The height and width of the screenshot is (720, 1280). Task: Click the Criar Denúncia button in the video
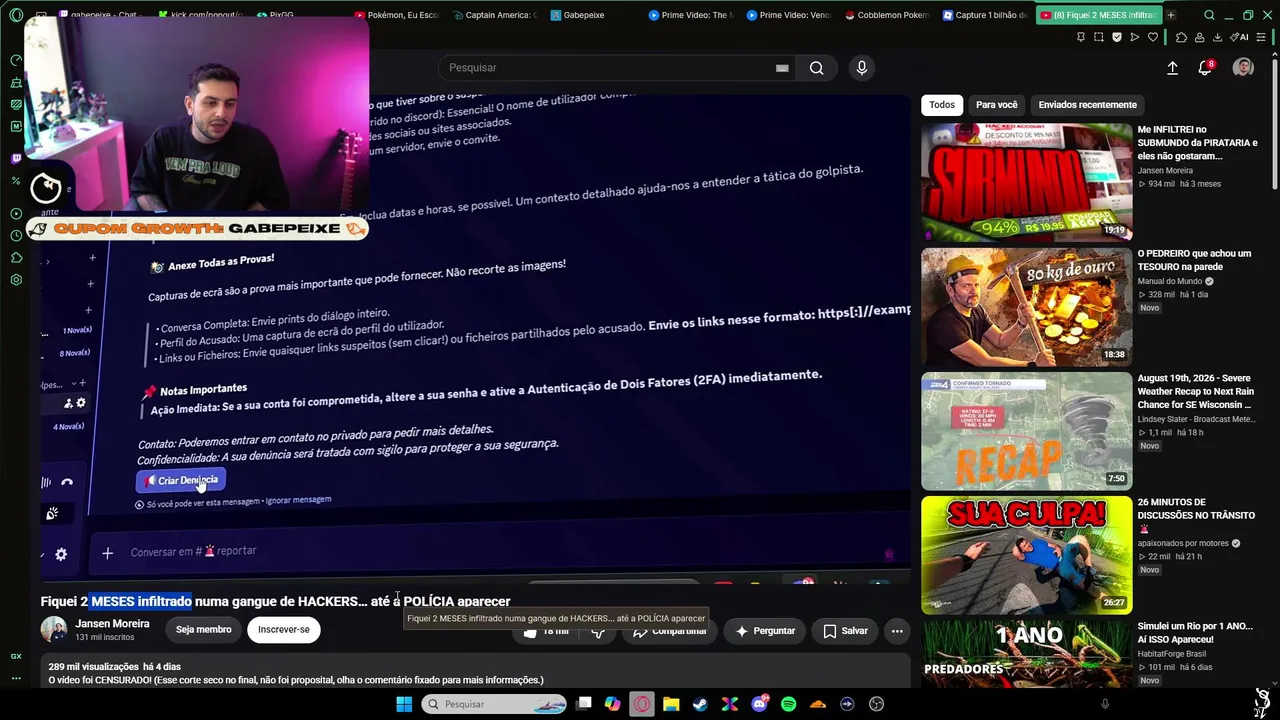tap(181, 481)
